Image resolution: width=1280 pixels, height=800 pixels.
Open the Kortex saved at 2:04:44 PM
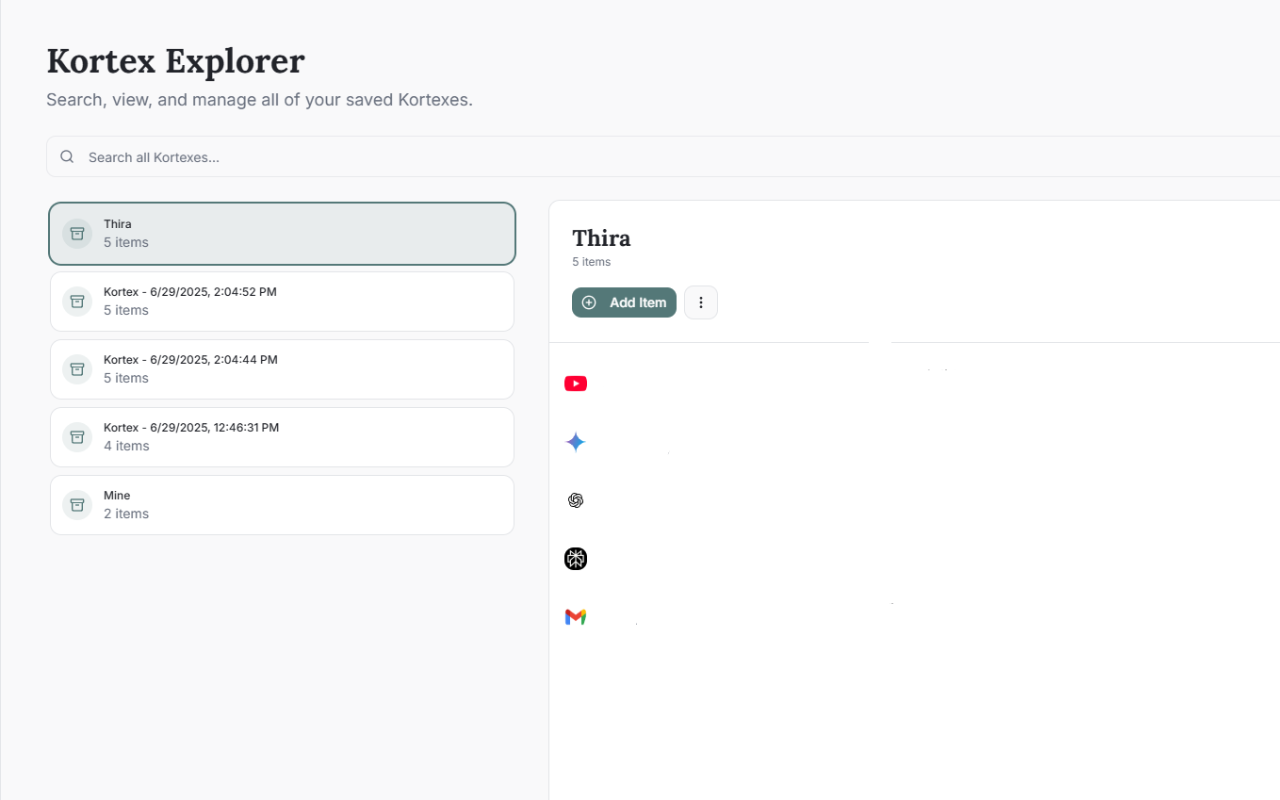pyautogui.click(x=281, y=369)
